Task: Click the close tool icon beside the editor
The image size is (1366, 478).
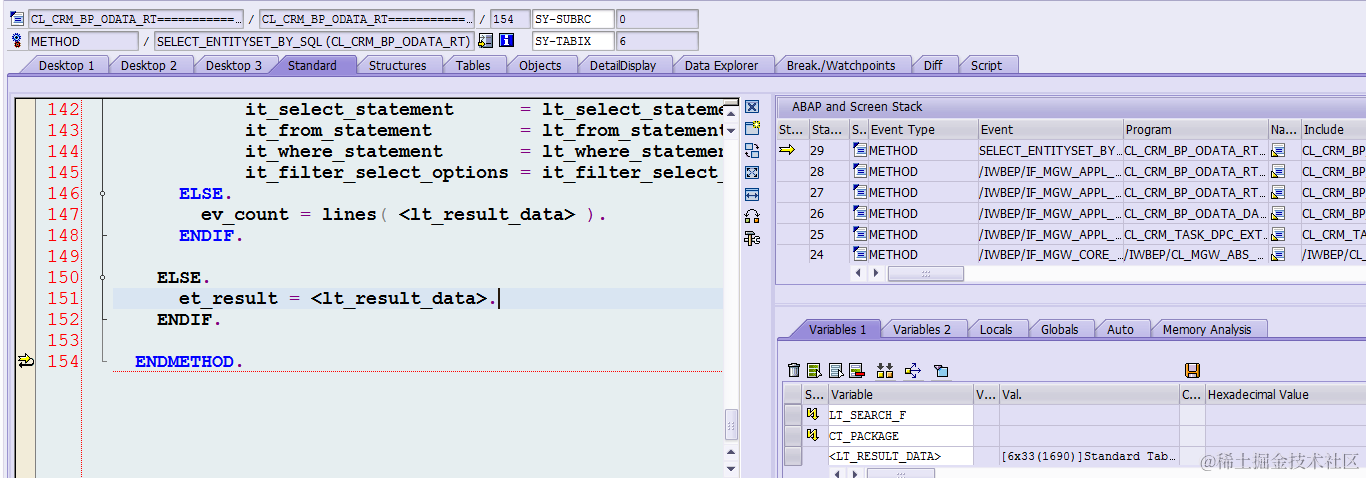Action: coord(752,107)
